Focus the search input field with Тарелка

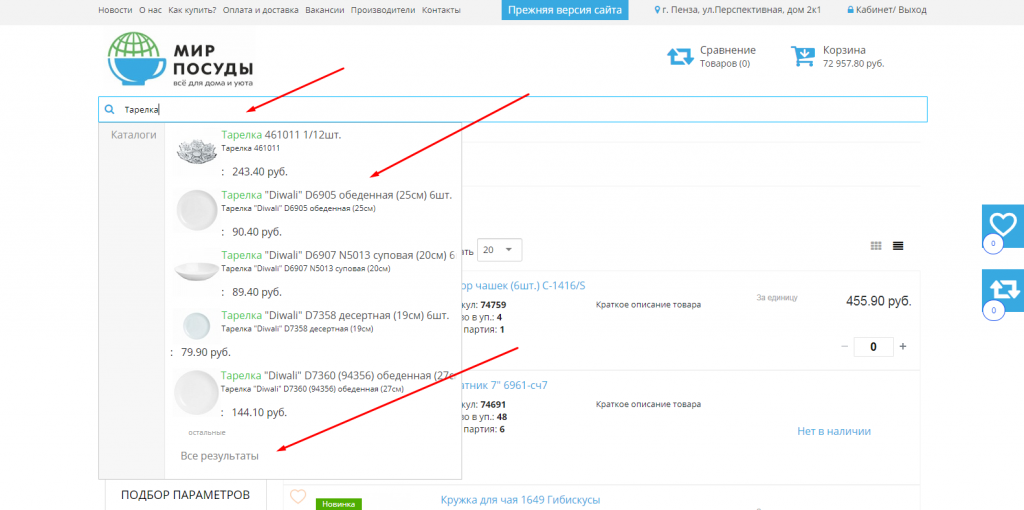[520, 110]
